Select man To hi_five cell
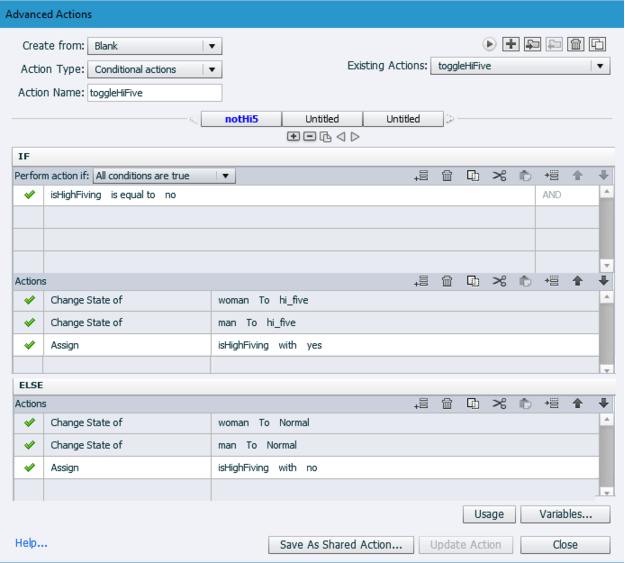This screenshot has width=625, height=563. coord(405,323)
